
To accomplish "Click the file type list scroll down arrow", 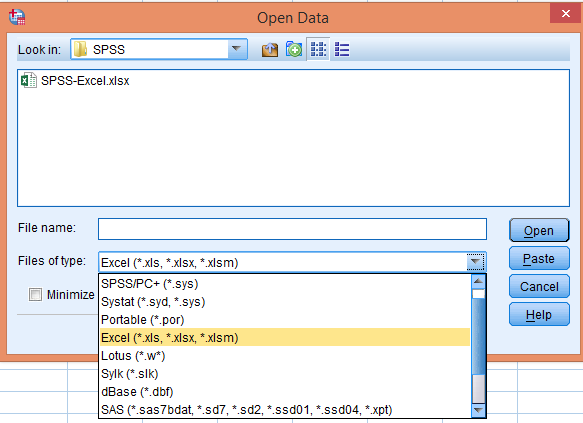I will [x=478, y=411].
